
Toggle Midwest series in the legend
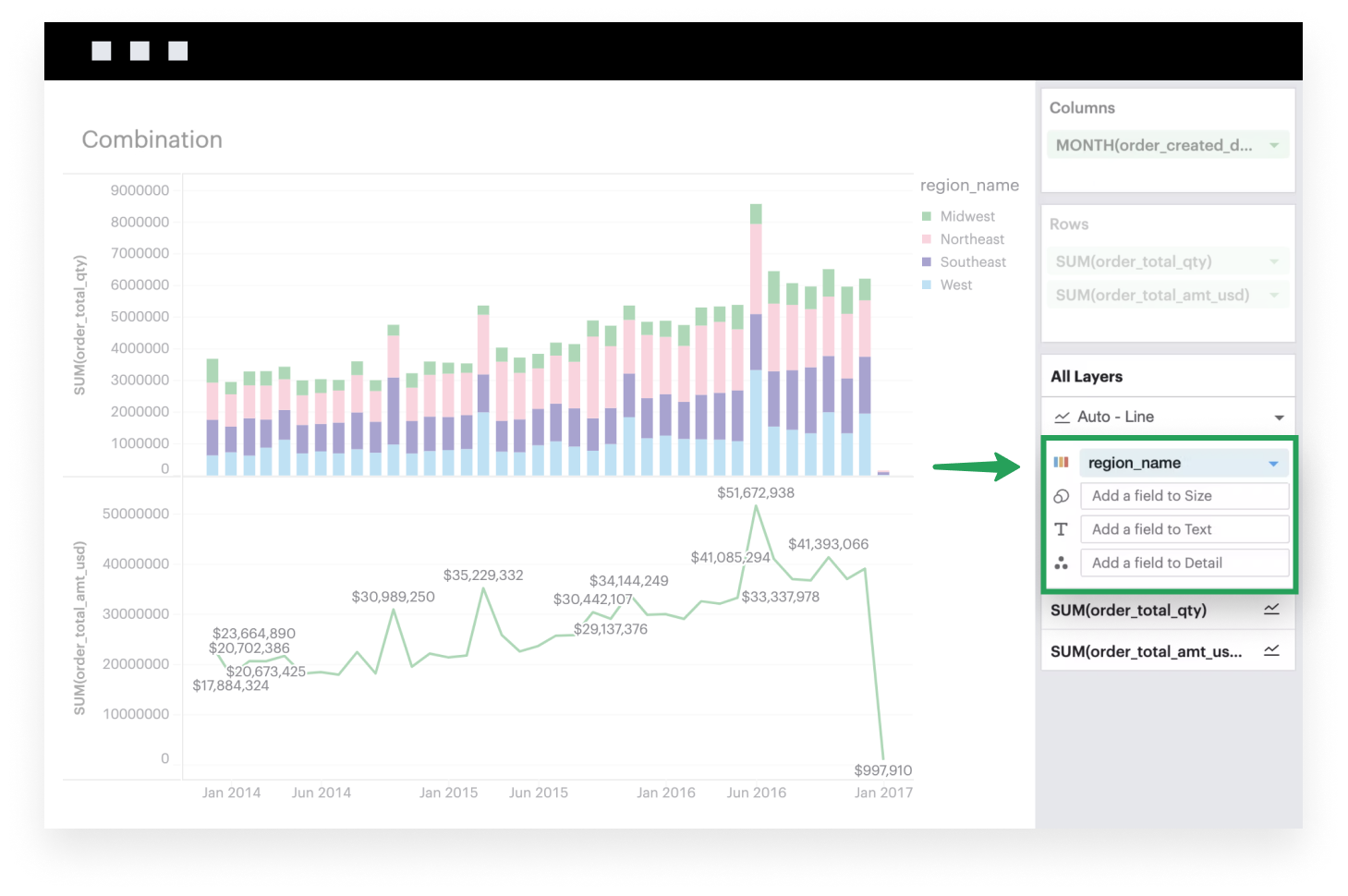966,216
